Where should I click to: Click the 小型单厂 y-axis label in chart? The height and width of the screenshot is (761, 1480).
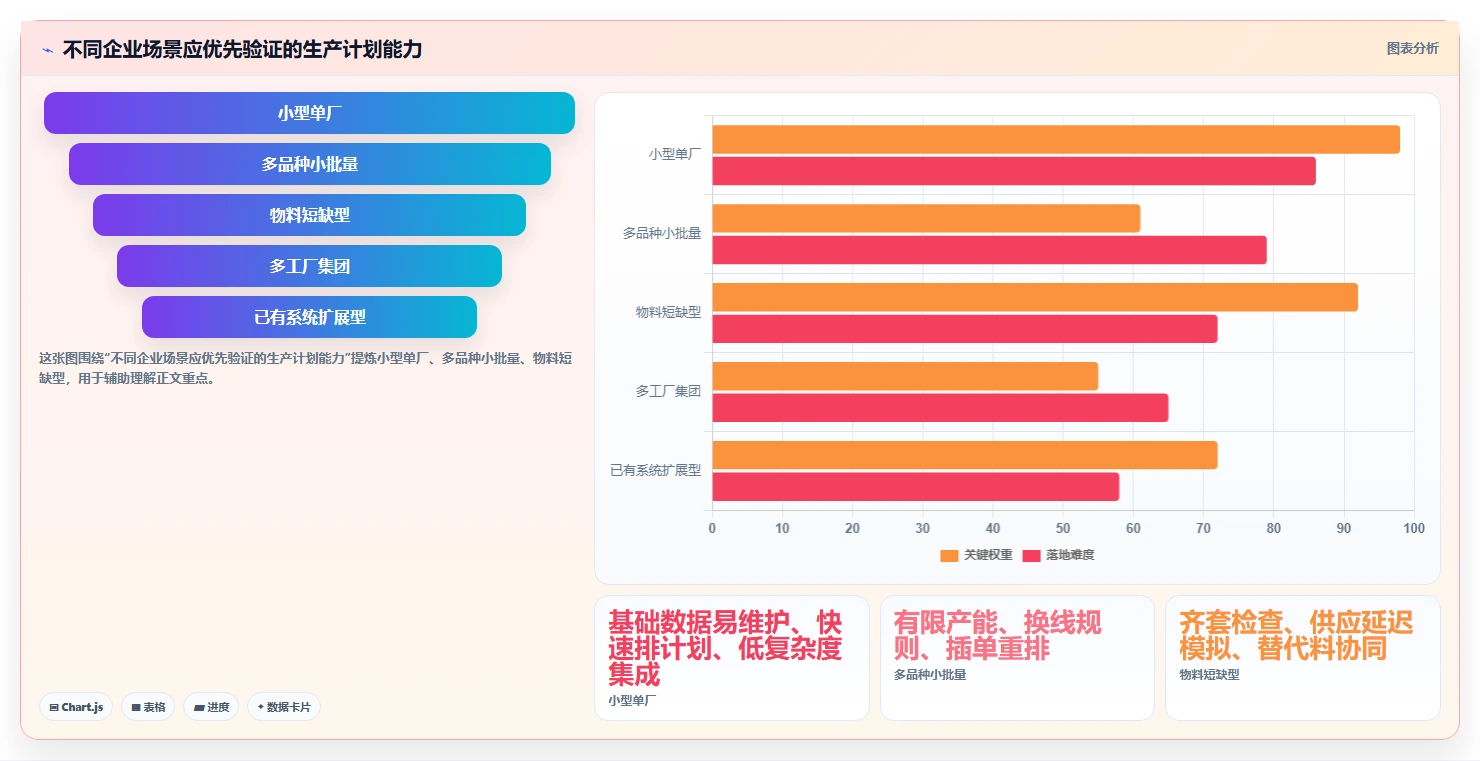(675, 154)
